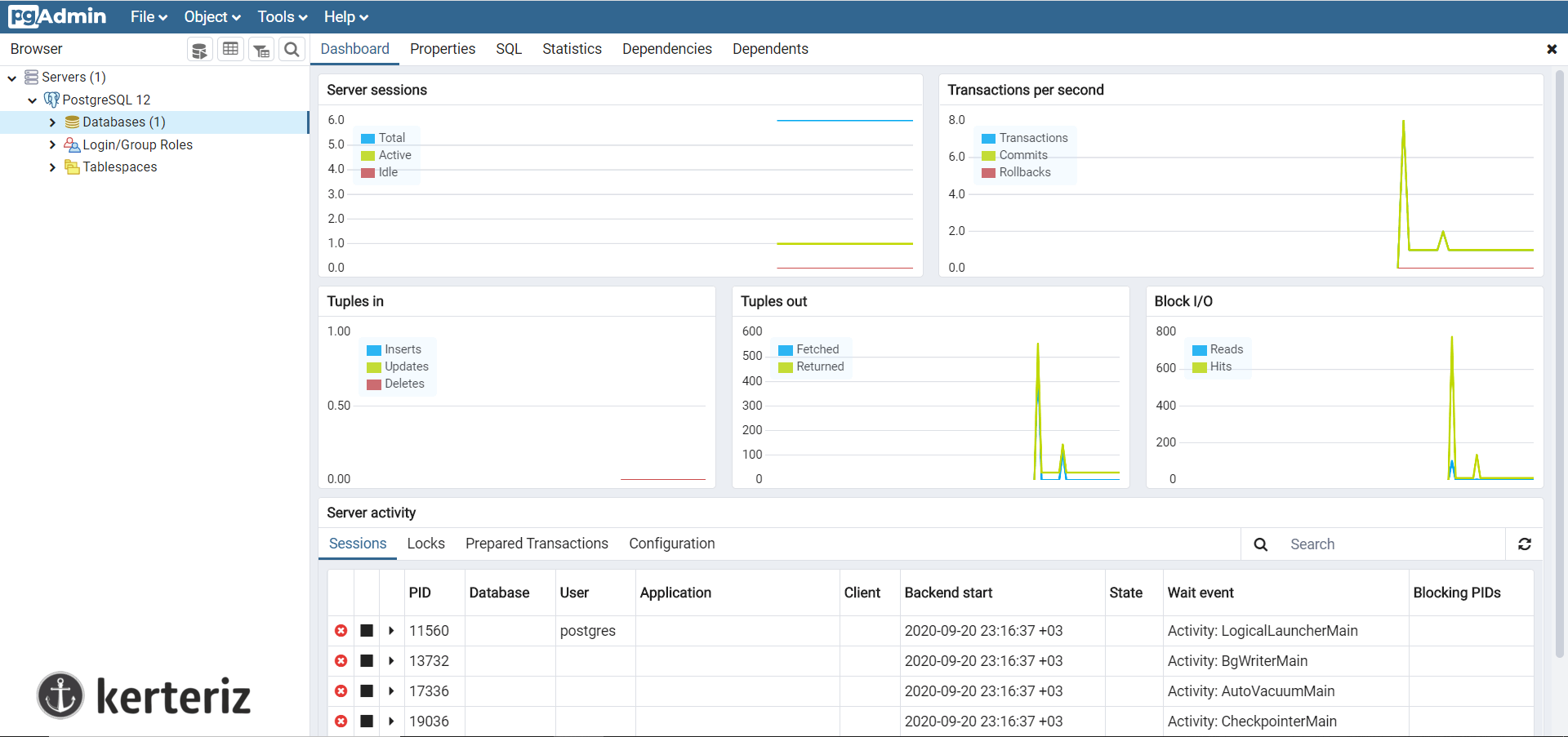This screenshot has width=1568, height=737.
Task: Terminate session for PID 17336
Action: pyautogui.click(x=341, y=691)
